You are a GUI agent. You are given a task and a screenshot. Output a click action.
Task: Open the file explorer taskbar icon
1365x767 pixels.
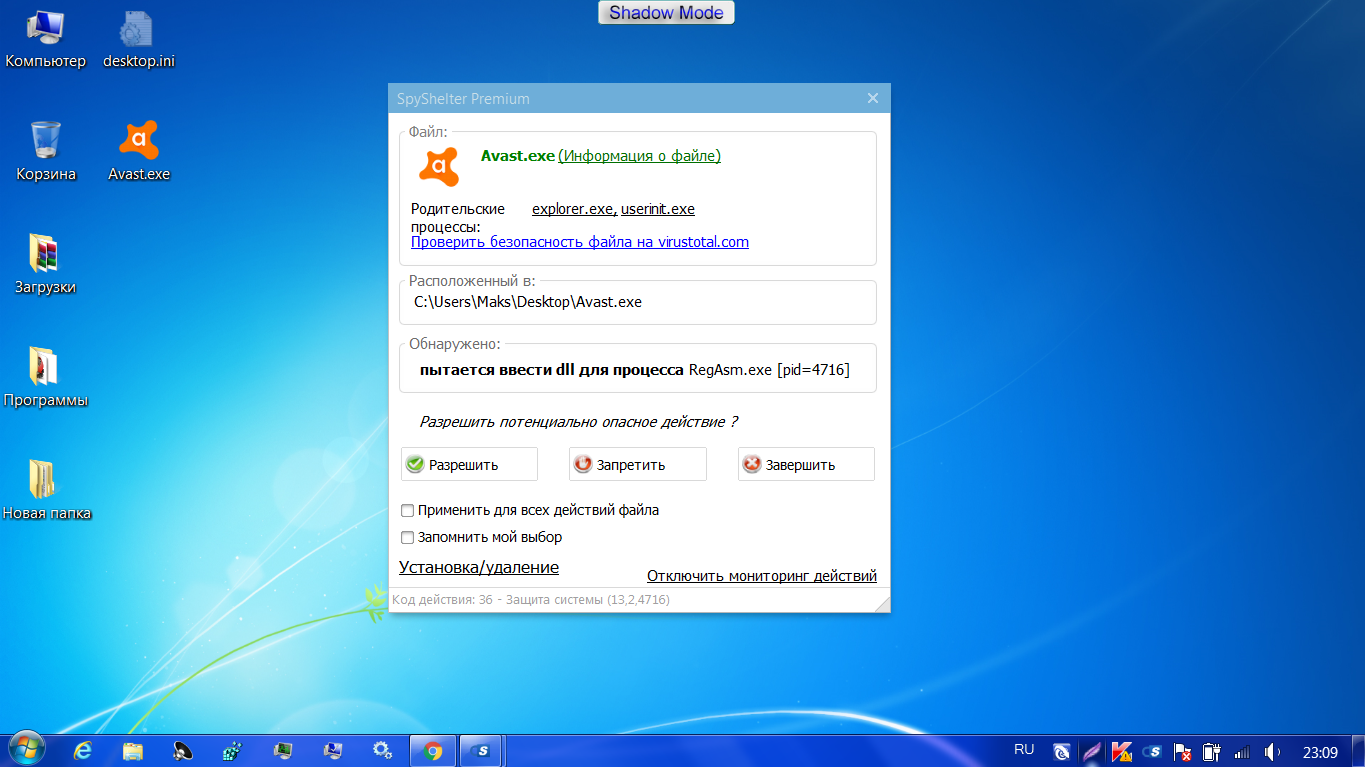coord(133,750)
